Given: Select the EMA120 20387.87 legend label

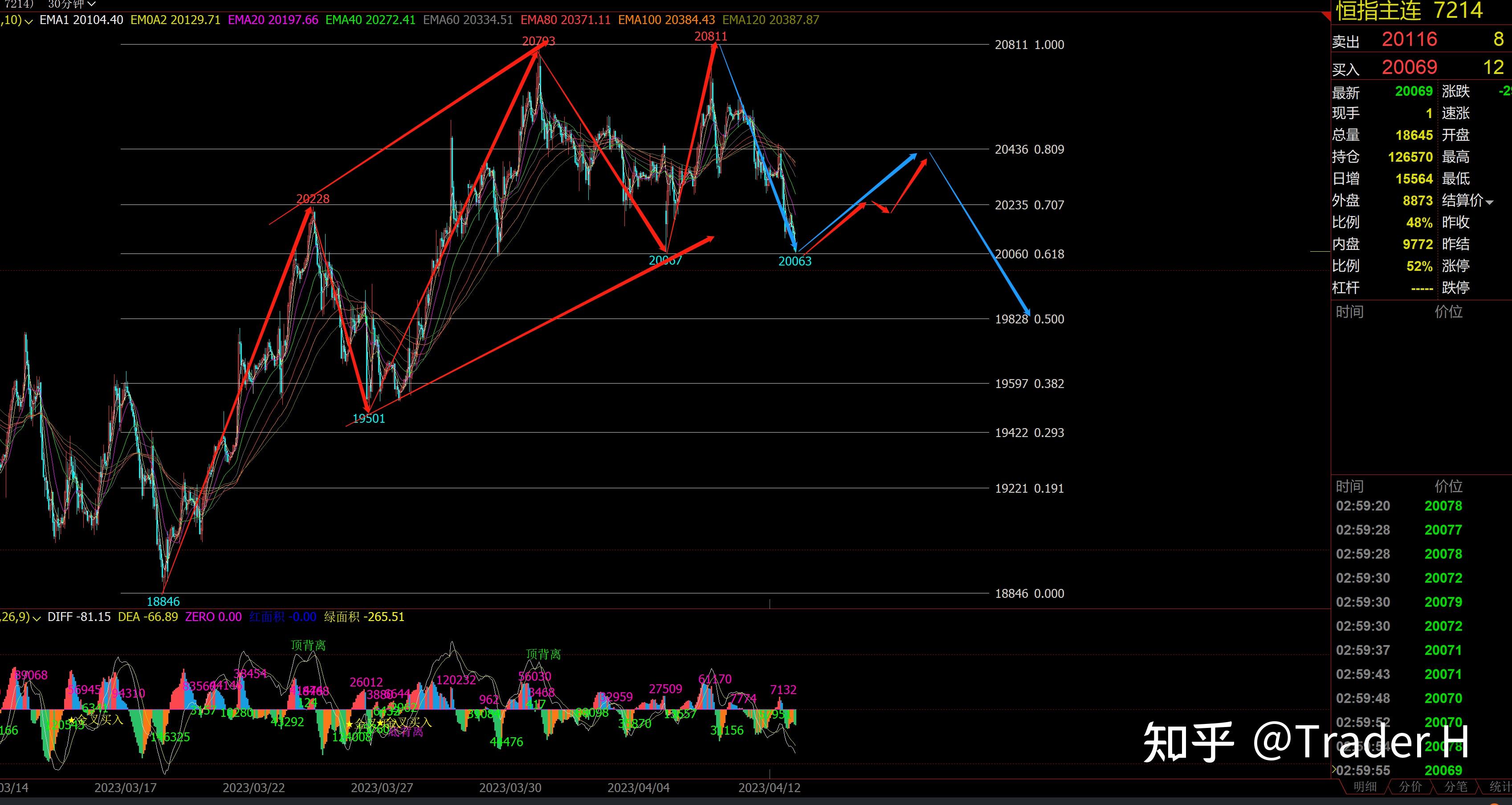Looking at the screenshot, I should coord(770,20).
